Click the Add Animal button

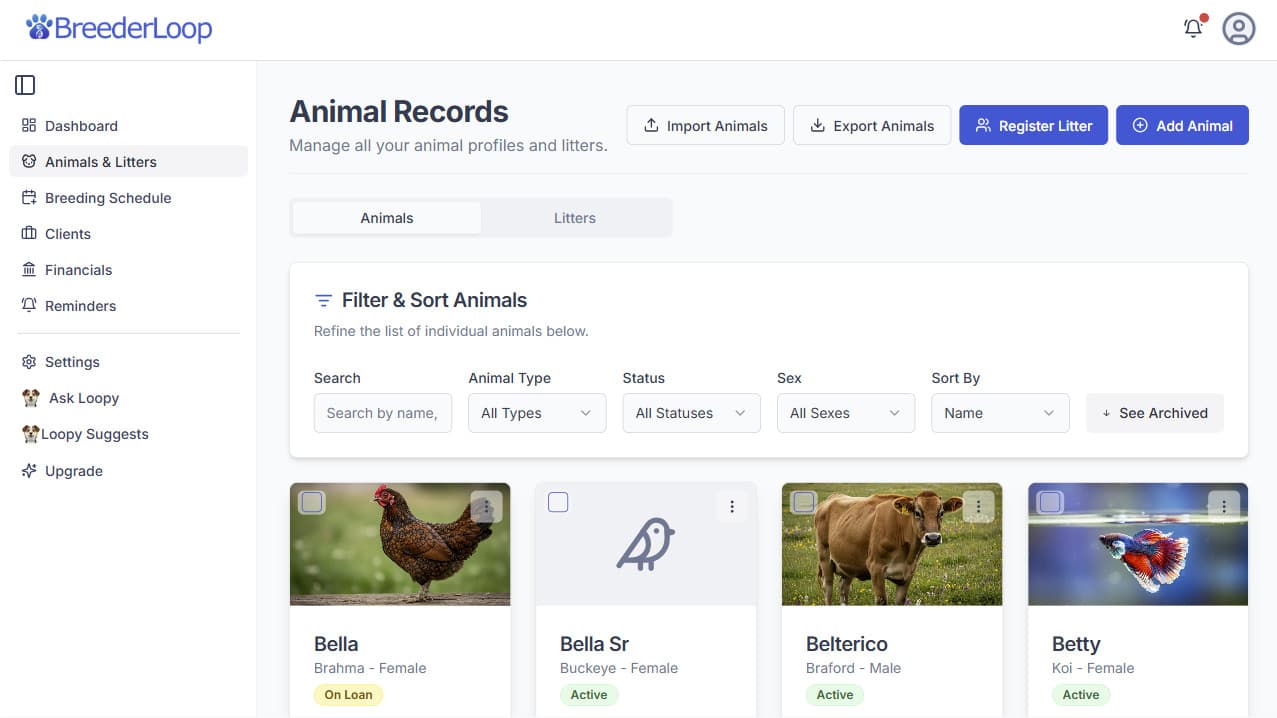coord(1182,124)
